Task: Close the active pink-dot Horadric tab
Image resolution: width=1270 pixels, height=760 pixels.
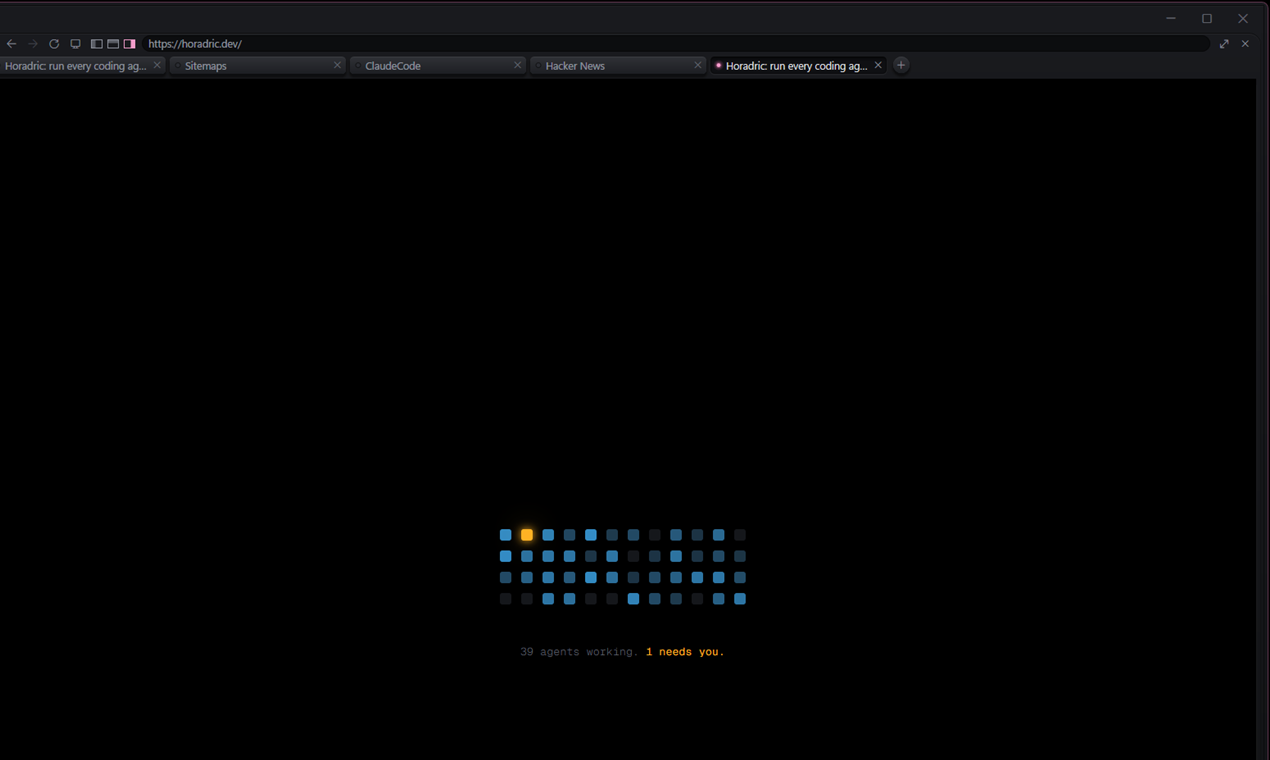Action: (x=878, y=65)
